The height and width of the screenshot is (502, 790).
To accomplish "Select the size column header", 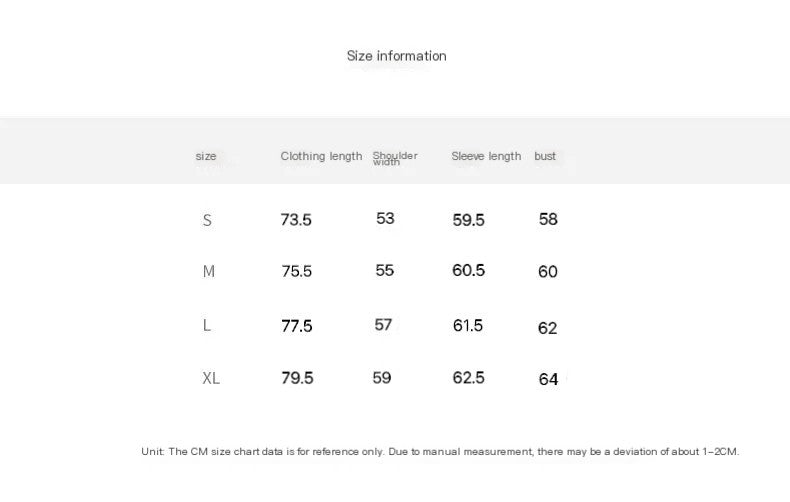I will pos(206,156).
